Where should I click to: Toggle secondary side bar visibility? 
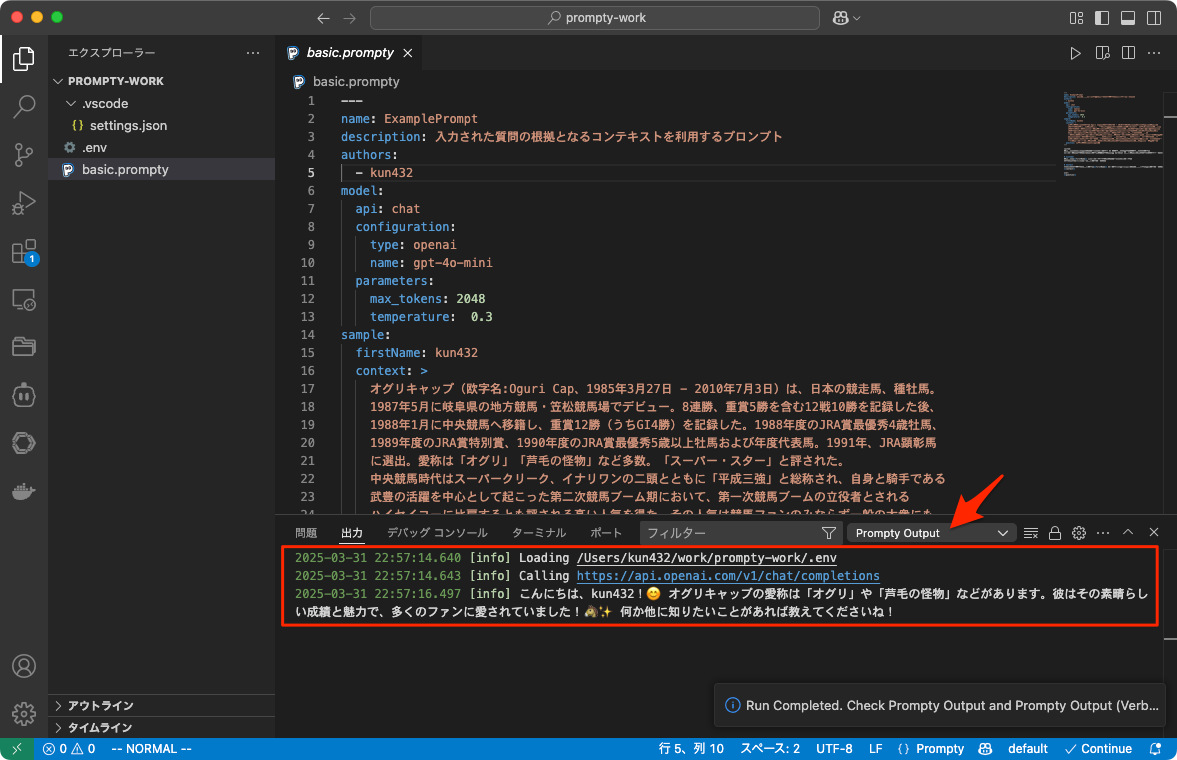[x=1154, y=18]
